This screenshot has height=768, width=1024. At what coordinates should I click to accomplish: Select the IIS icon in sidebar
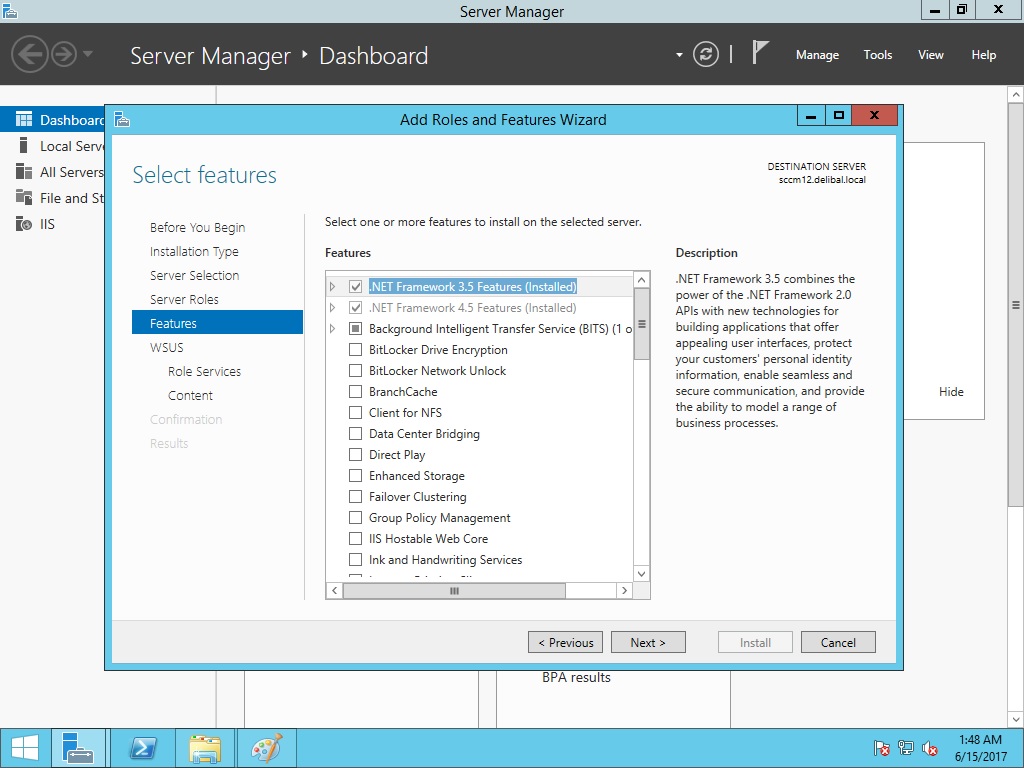pos(23,224)
